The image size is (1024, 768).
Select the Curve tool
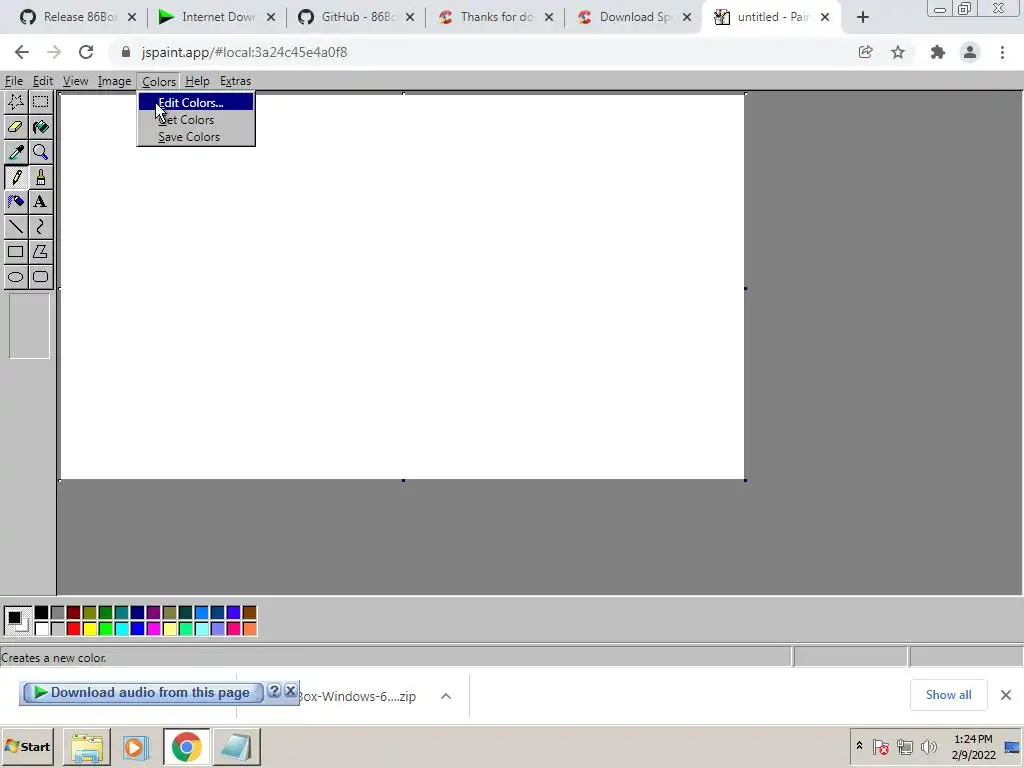(40, 227)
